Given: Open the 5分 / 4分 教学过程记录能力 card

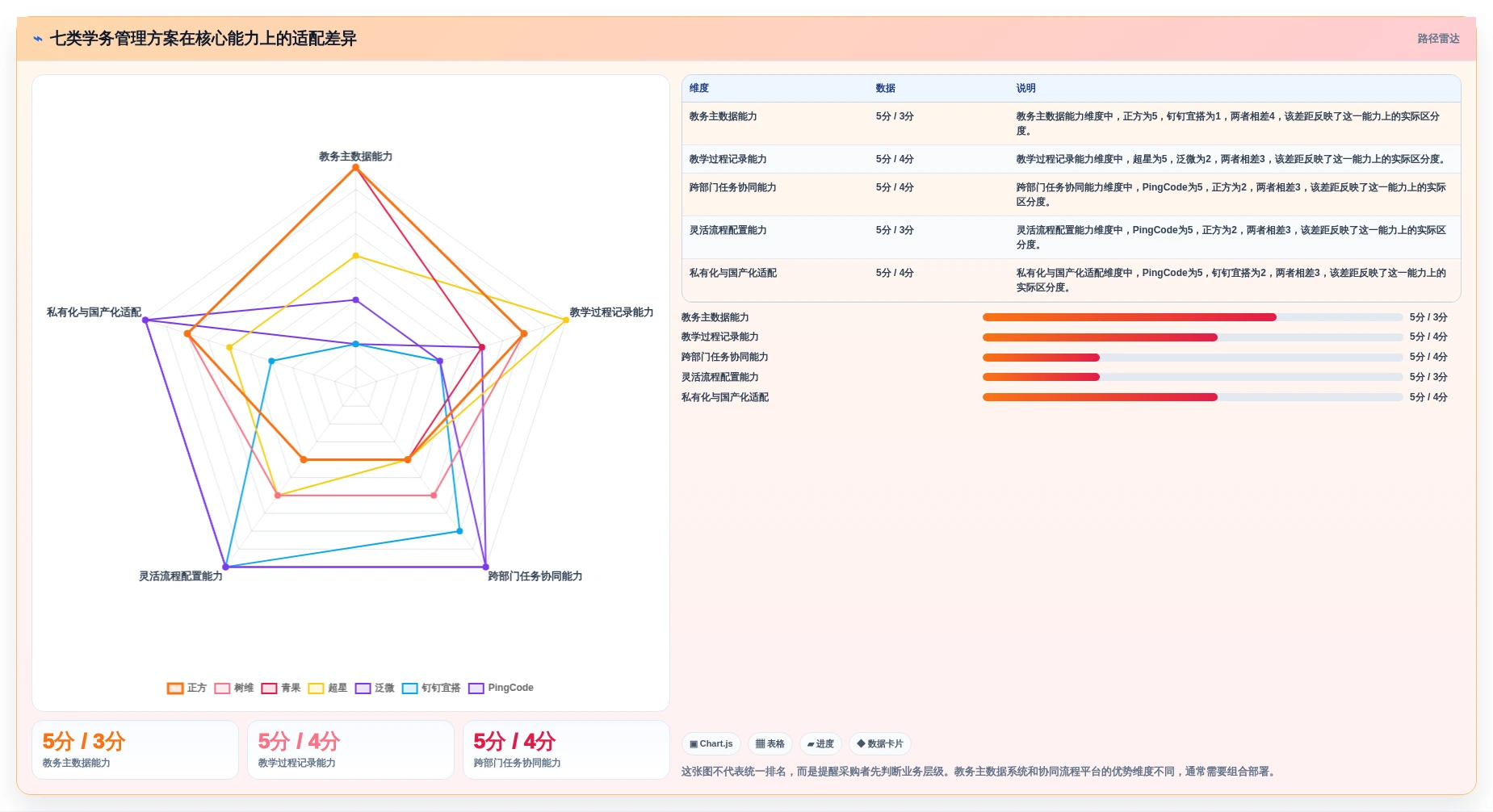Looking at the screenshot, I should 350,750.
